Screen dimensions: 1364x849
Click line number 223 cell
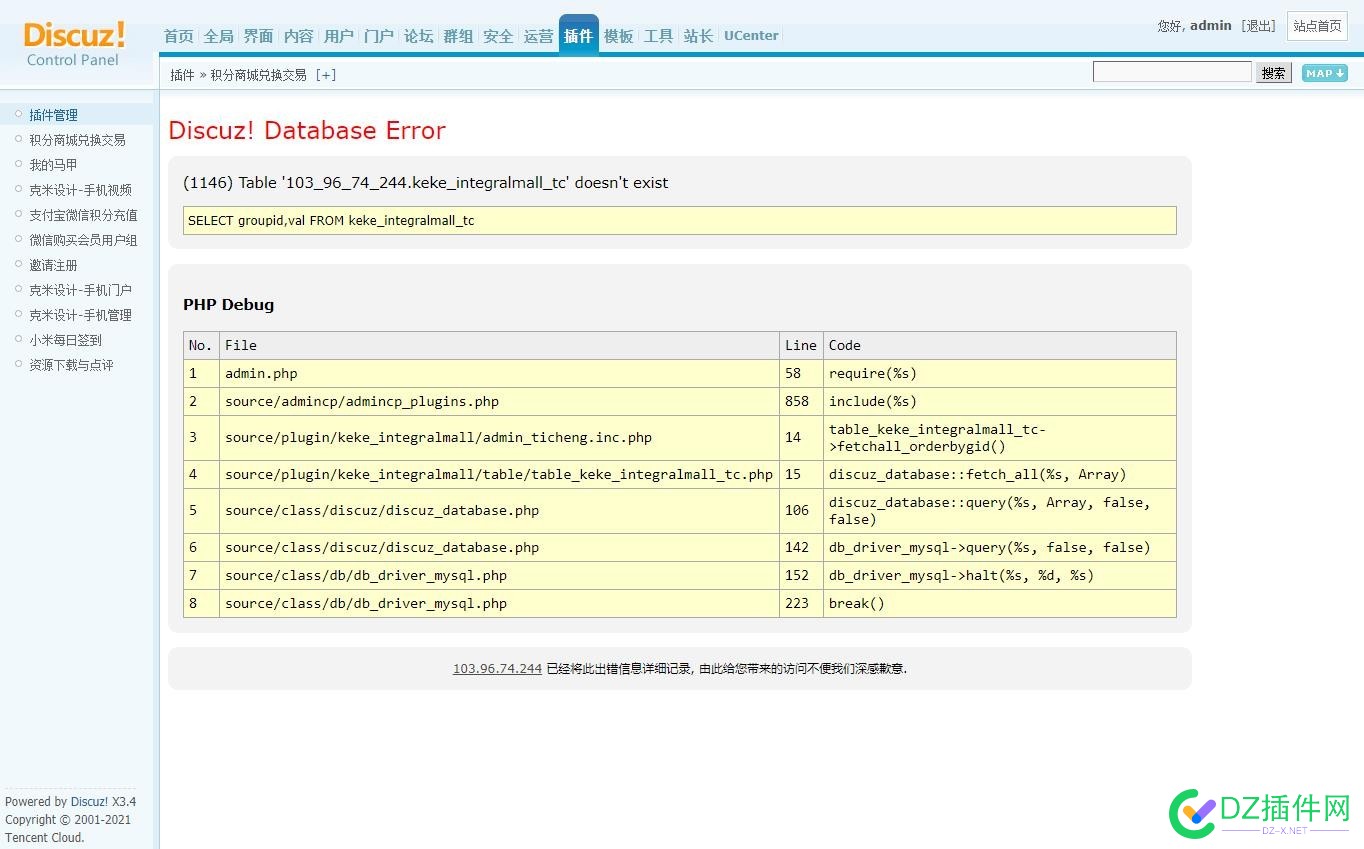click(801, 603)
